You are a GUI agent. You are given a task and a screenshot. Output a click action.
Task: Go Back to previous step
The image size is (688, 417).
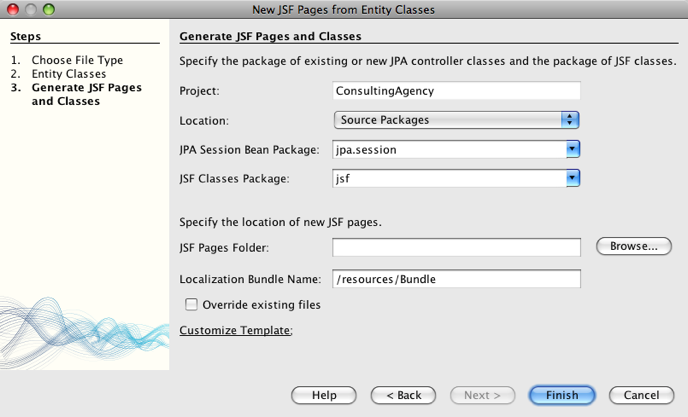point(404,395)
